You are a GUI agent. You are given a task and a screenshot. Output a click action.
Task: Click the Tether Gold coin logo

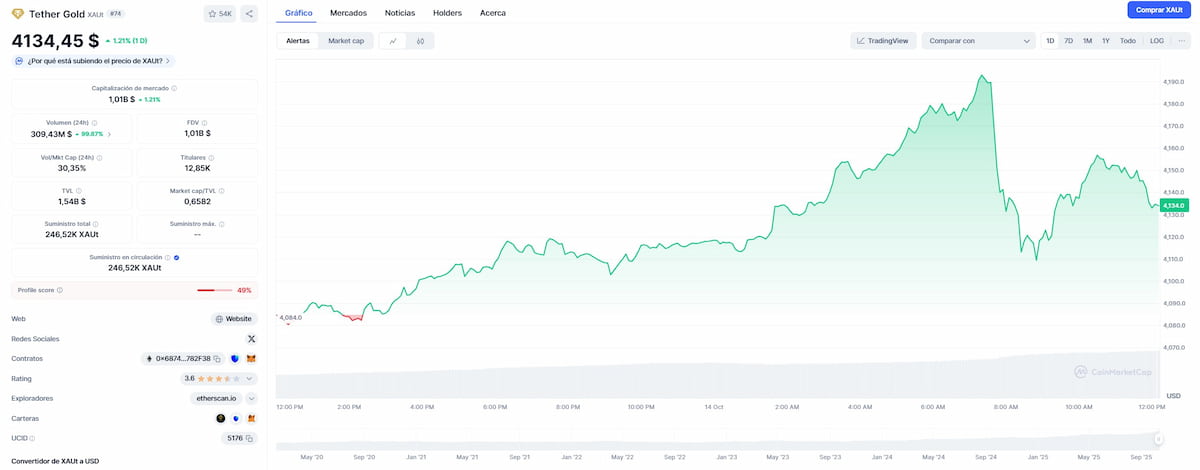click(18, 14)
